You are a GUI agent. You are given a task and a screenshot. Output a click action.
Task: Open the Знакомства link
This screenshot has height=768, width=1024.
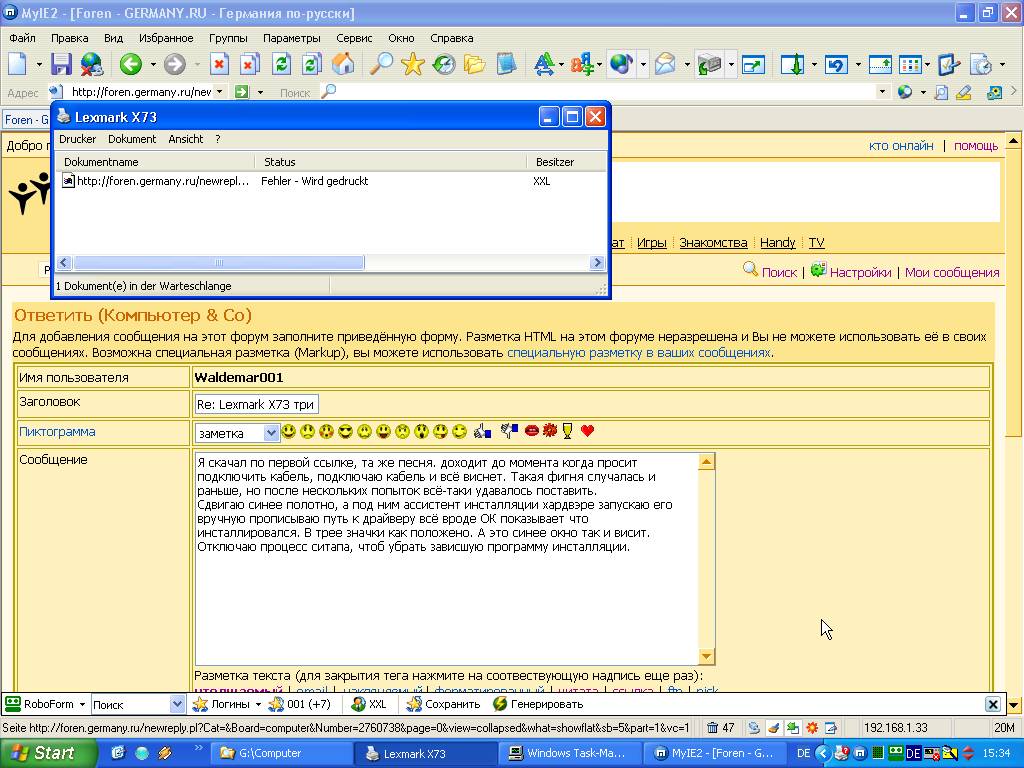713,242
